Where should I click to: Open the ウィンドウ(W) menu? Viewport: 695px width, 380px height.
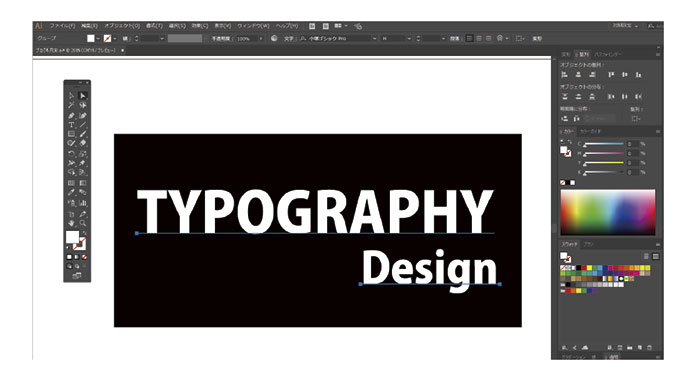click(253, 26)
